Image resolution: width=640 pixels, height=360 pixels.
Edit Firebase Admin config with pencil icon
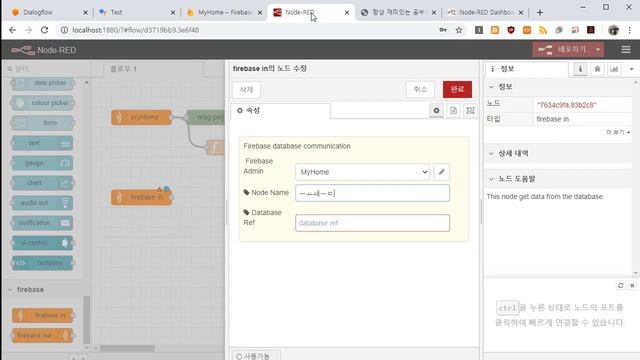pos(441,172)
